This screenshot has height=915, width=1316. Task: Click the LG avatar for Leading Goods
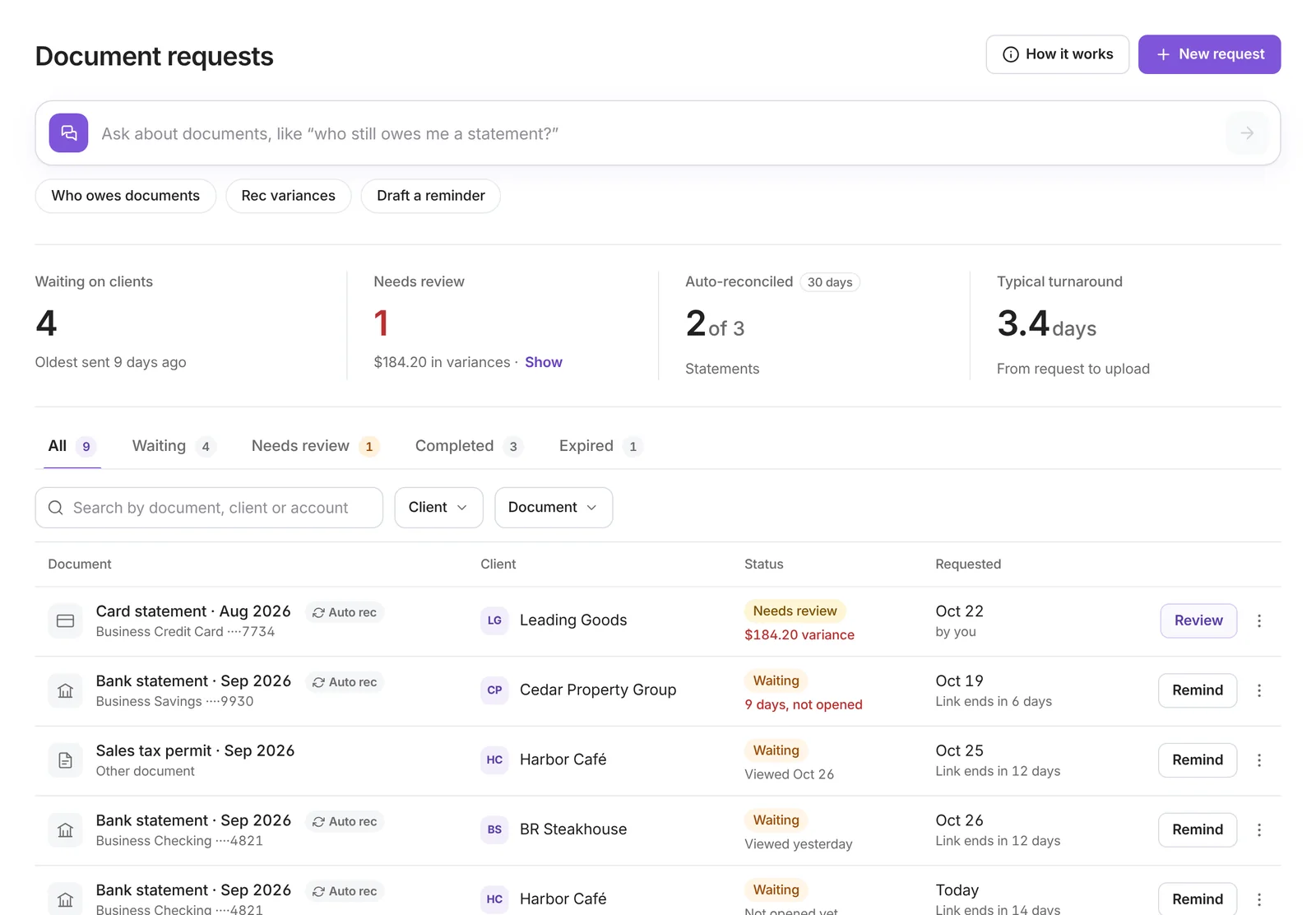click(x=494, y=620)
